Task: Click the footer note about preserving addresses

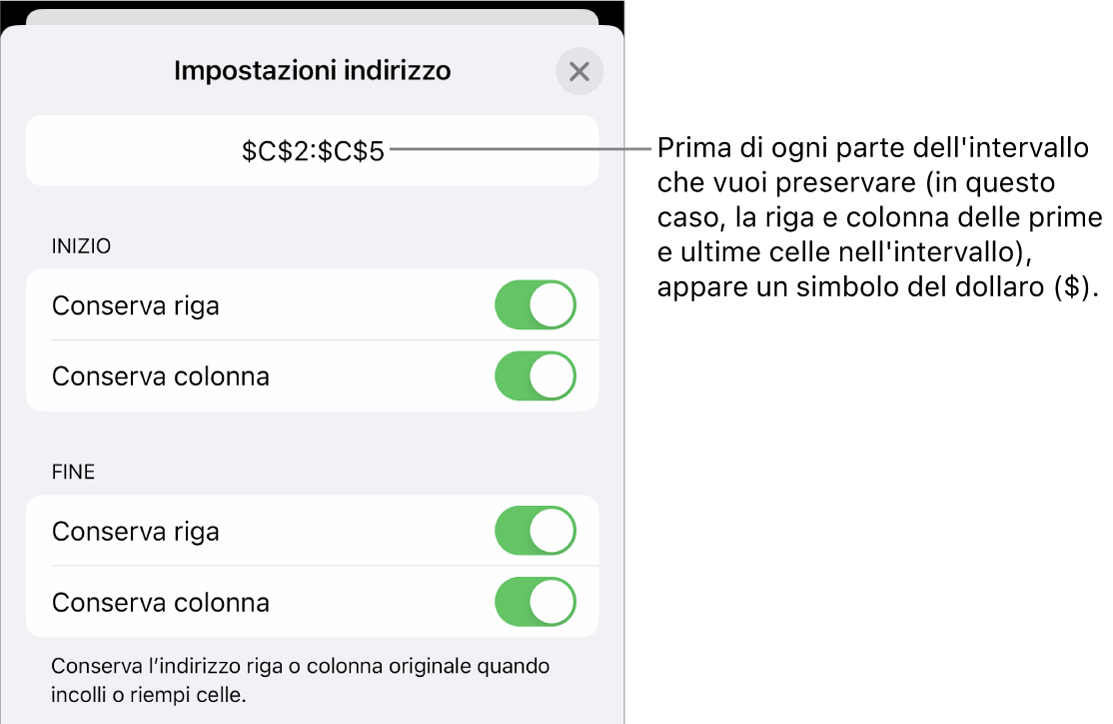Action: pyautogui.click(x=300, y=679)
